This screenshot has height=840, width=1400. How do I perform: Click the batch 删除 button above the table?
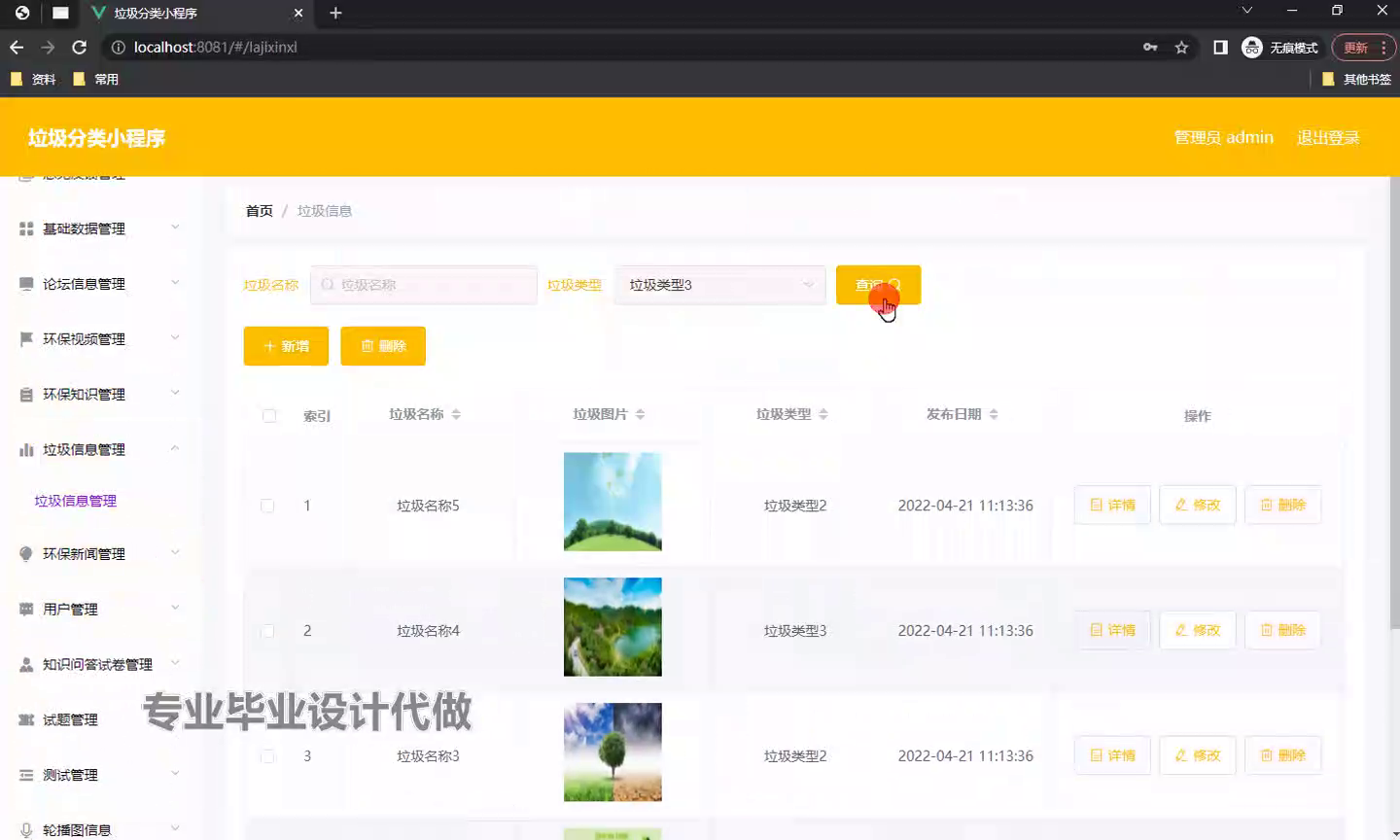383,346
